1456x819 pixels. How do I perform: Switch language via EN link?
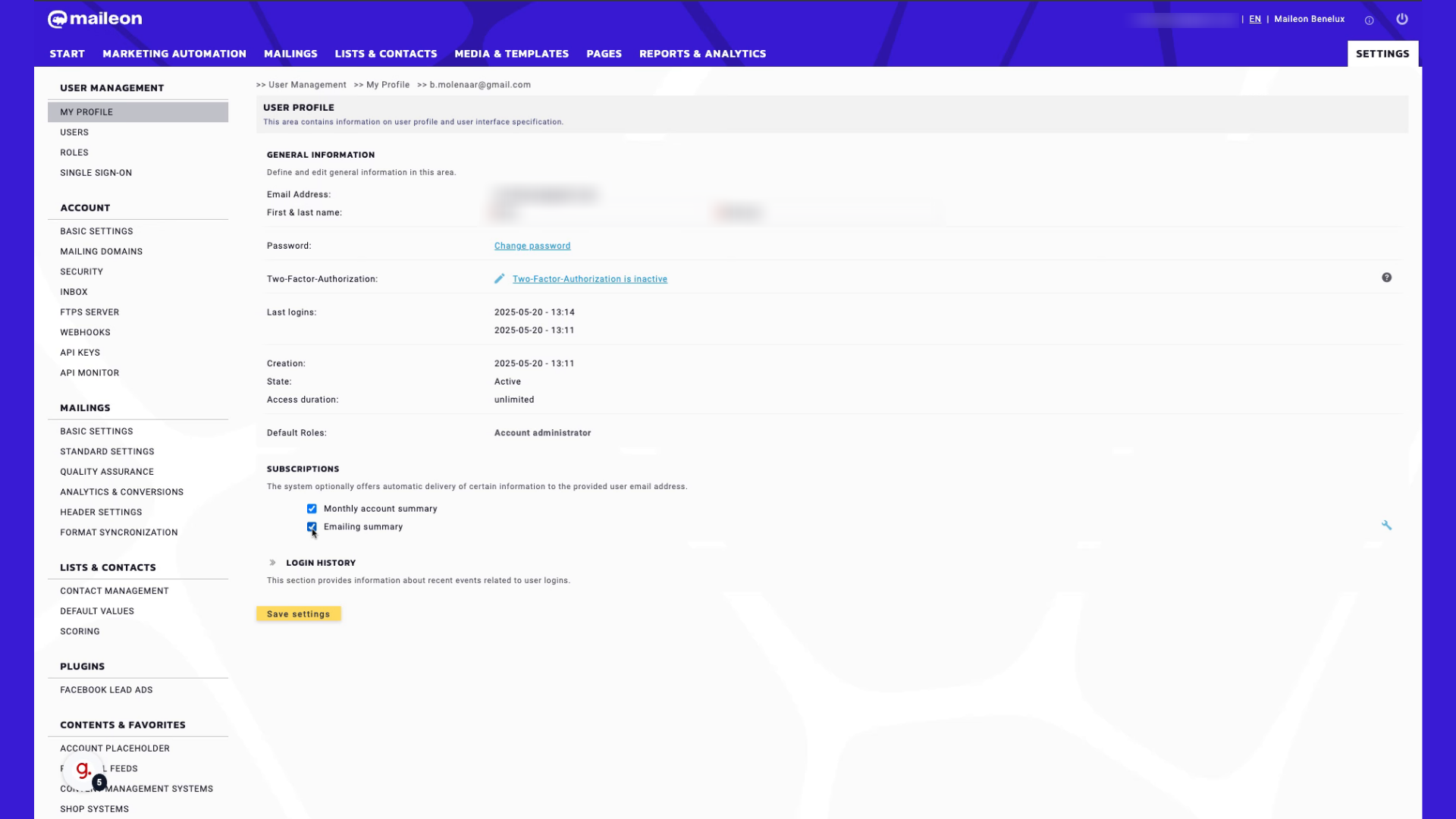(x=1255, y=19)
